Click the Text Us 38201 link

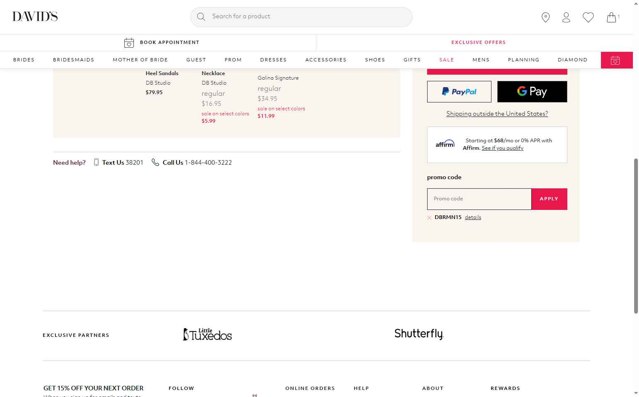click(122, 162)
